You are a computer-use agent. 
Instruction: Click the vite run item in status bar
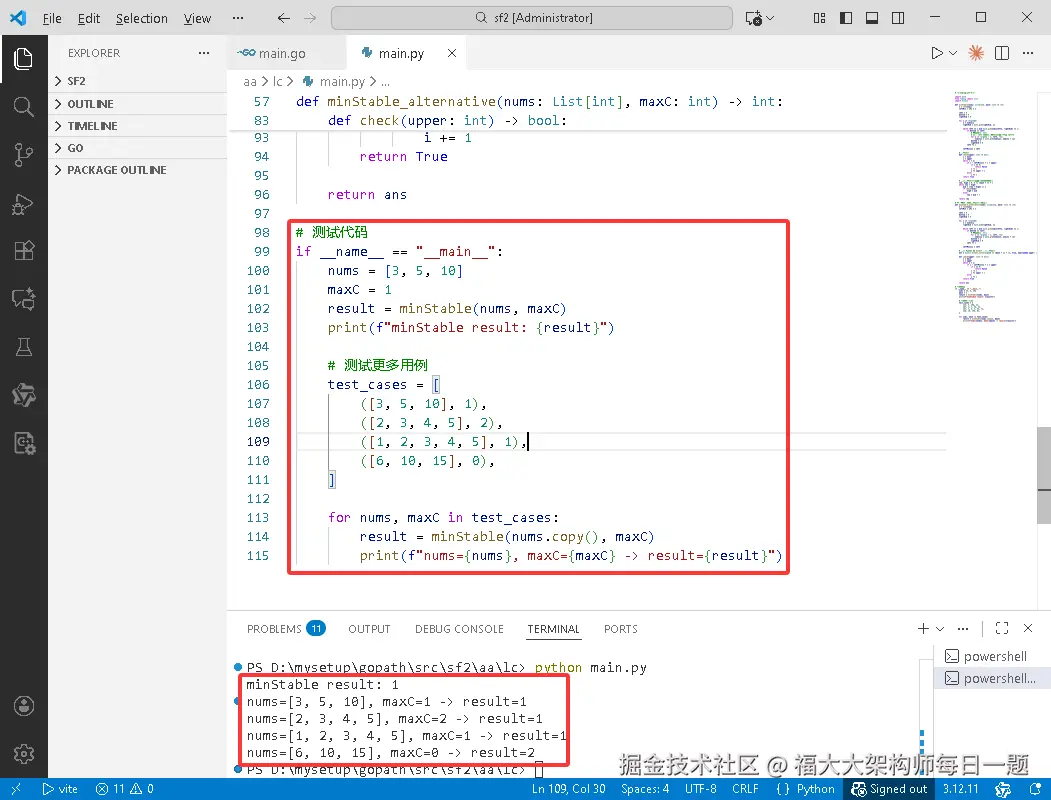[x=60, y=789]
